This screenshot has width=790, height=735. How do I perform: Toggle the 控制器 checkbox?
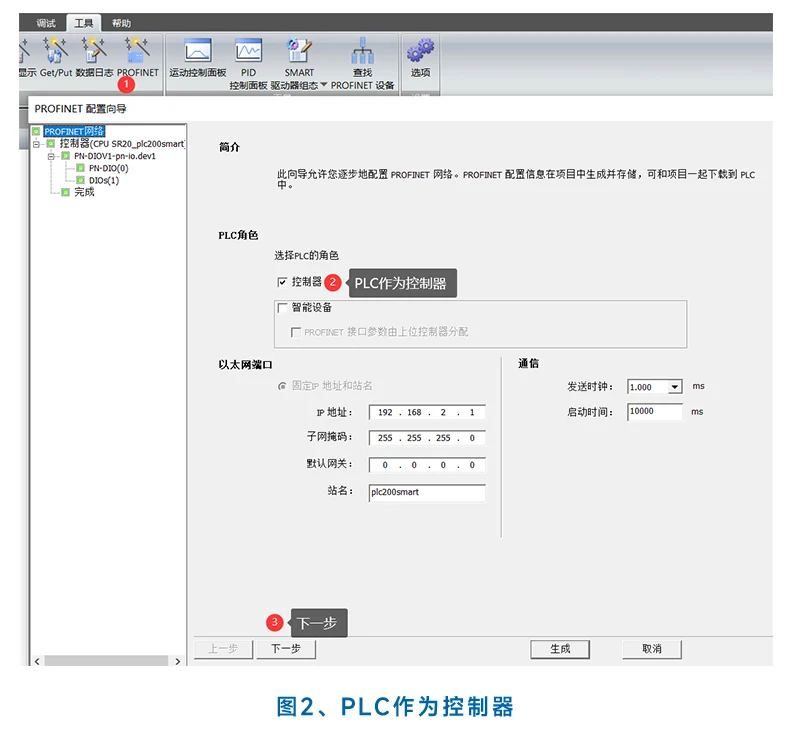click(x=282, y=282)
